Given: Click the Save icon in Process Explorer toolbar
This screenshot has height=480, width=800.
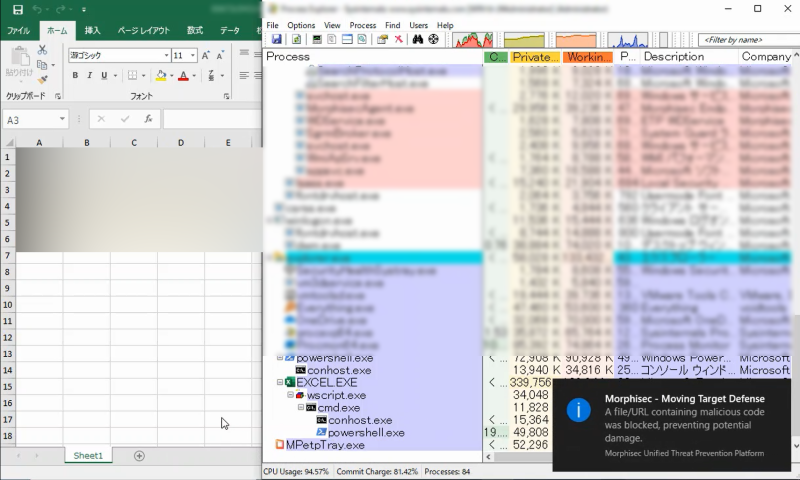Looking at the screenshot, I should coord(277,39).
